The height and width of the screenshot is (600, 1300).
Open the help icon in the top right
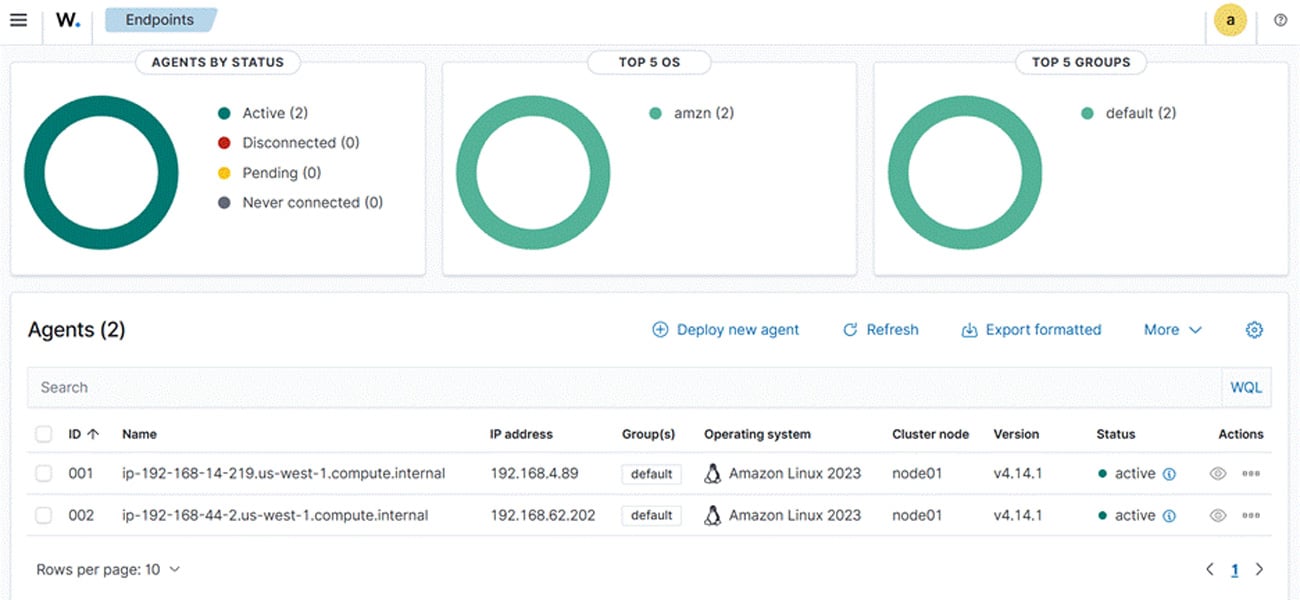(x=1281, y=19)
